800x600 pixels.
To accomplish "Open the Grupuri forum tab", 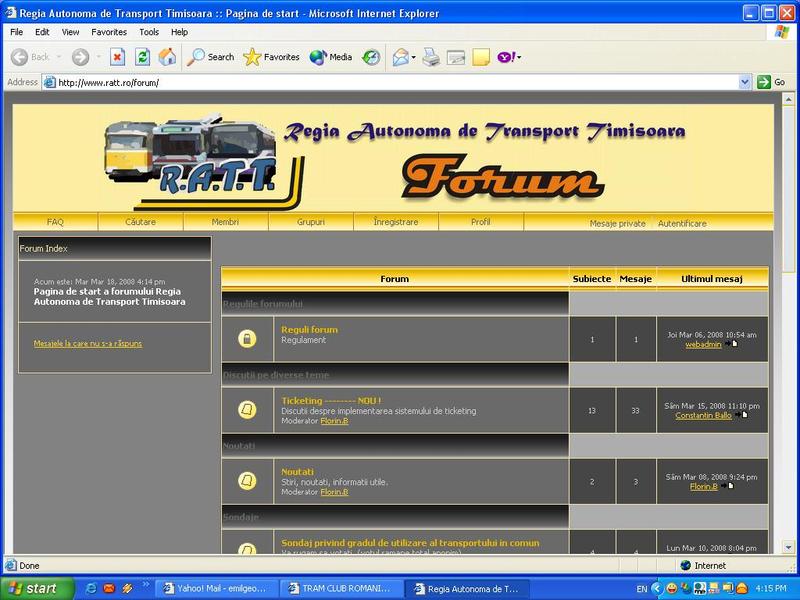I will point(310,222).
